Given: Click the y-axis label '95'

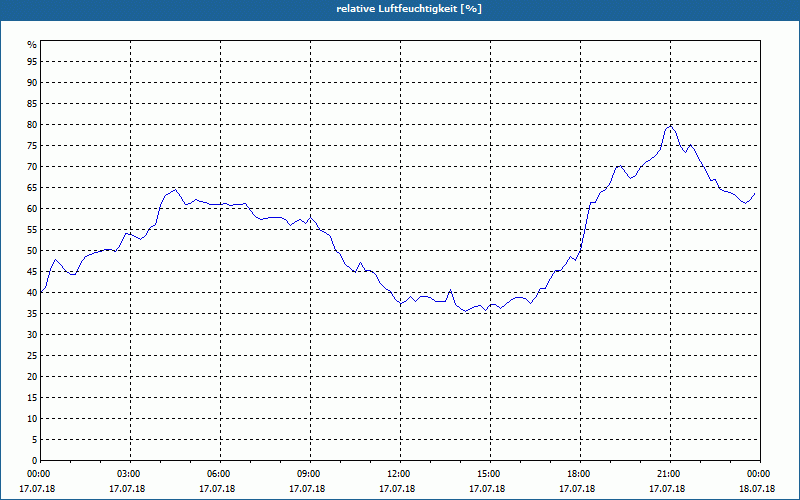Looking at the screenshot, I should pos(32,62).
